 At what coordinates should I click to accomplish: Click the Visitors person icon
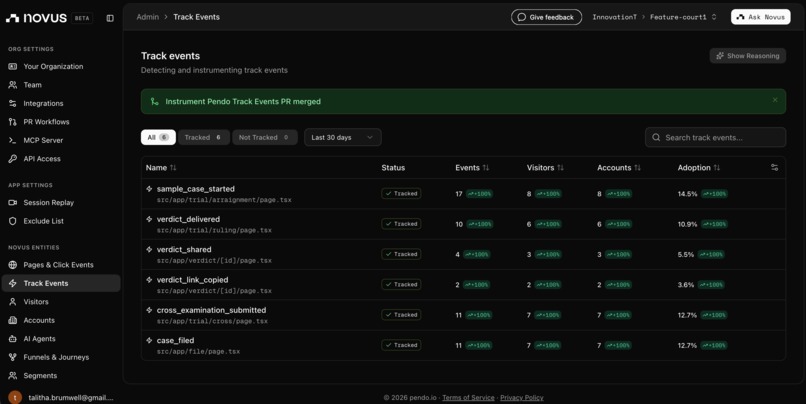[x=13, y=302]
